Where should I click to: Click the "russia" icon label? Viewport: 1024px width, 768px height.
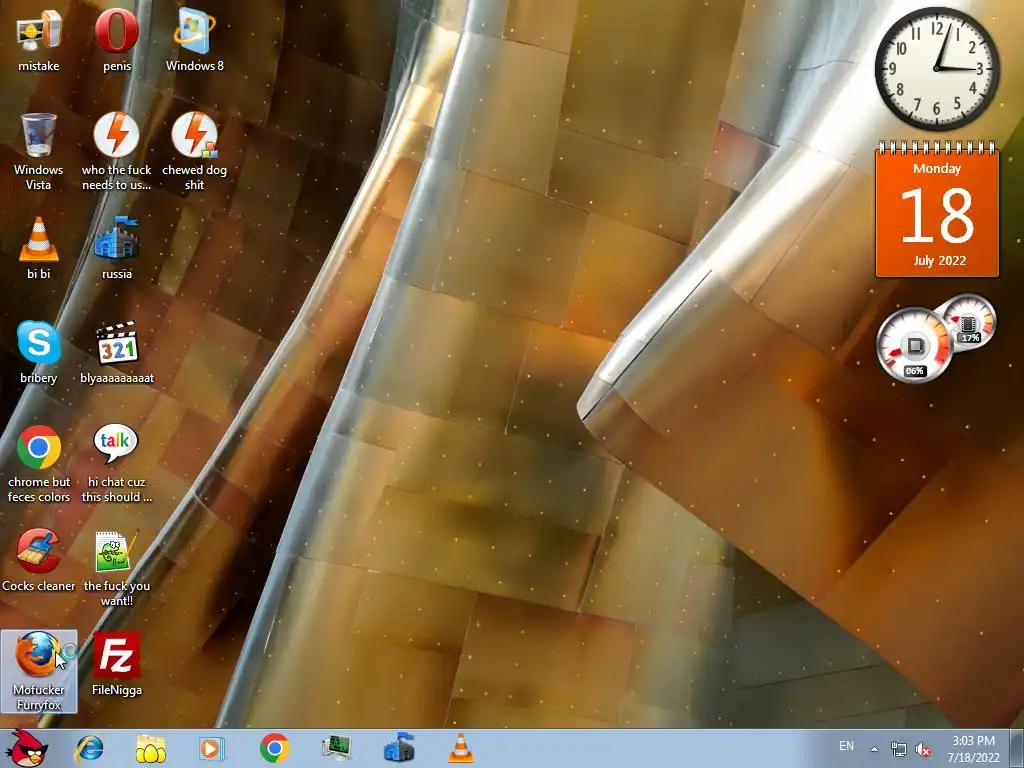click(x=117, y=274)
